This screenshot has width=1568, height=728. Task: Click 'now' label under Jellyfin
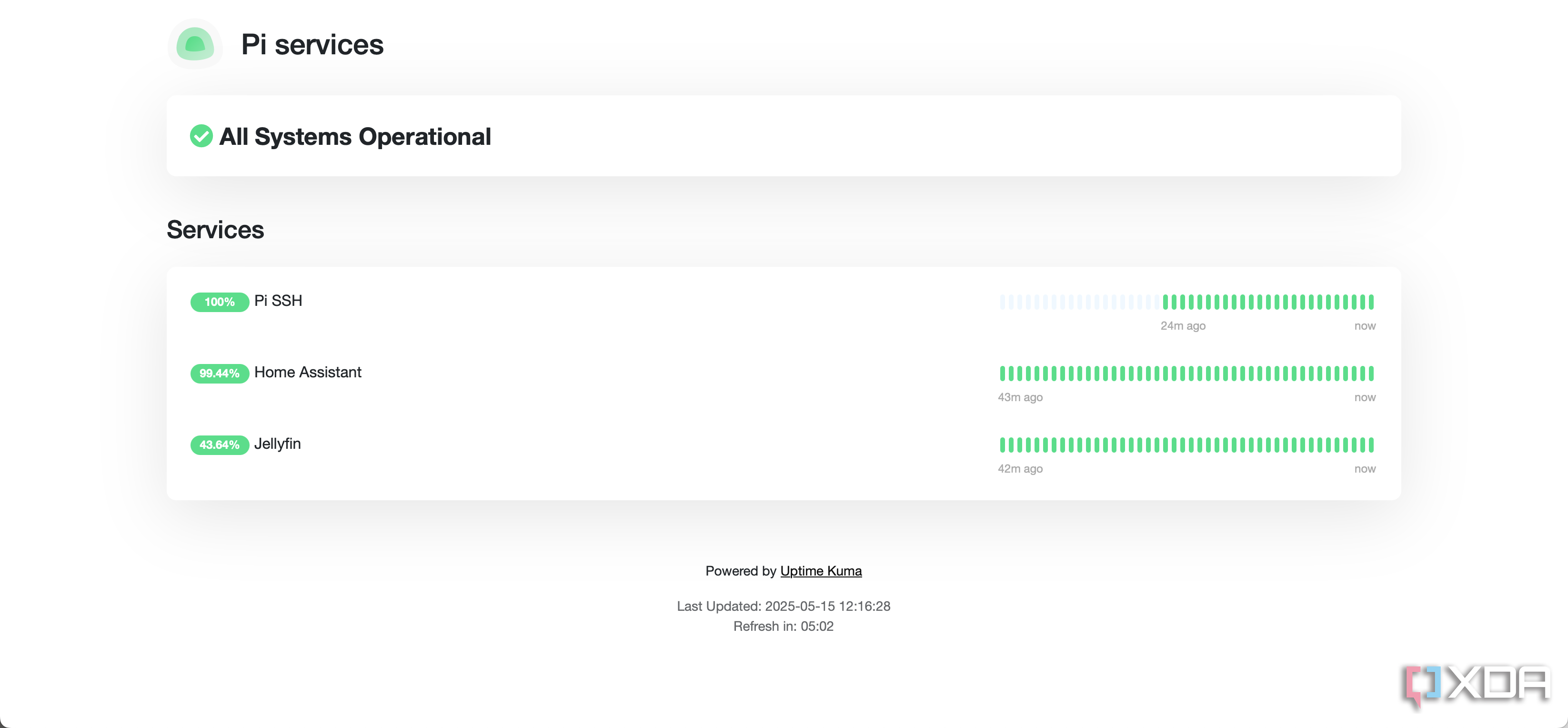1365,469
